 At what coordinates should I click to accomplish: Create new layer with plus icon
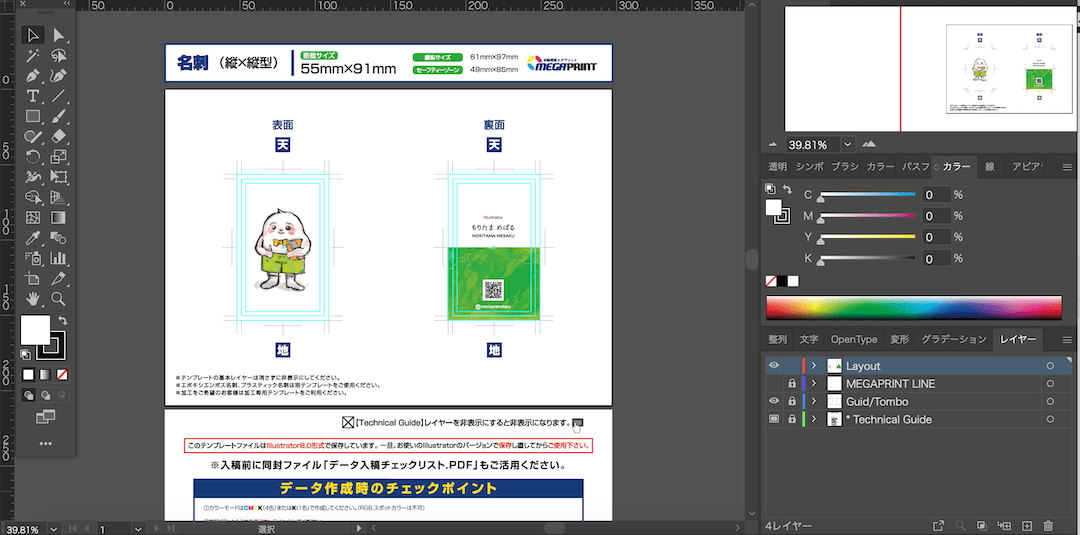tap(1027, 525)
